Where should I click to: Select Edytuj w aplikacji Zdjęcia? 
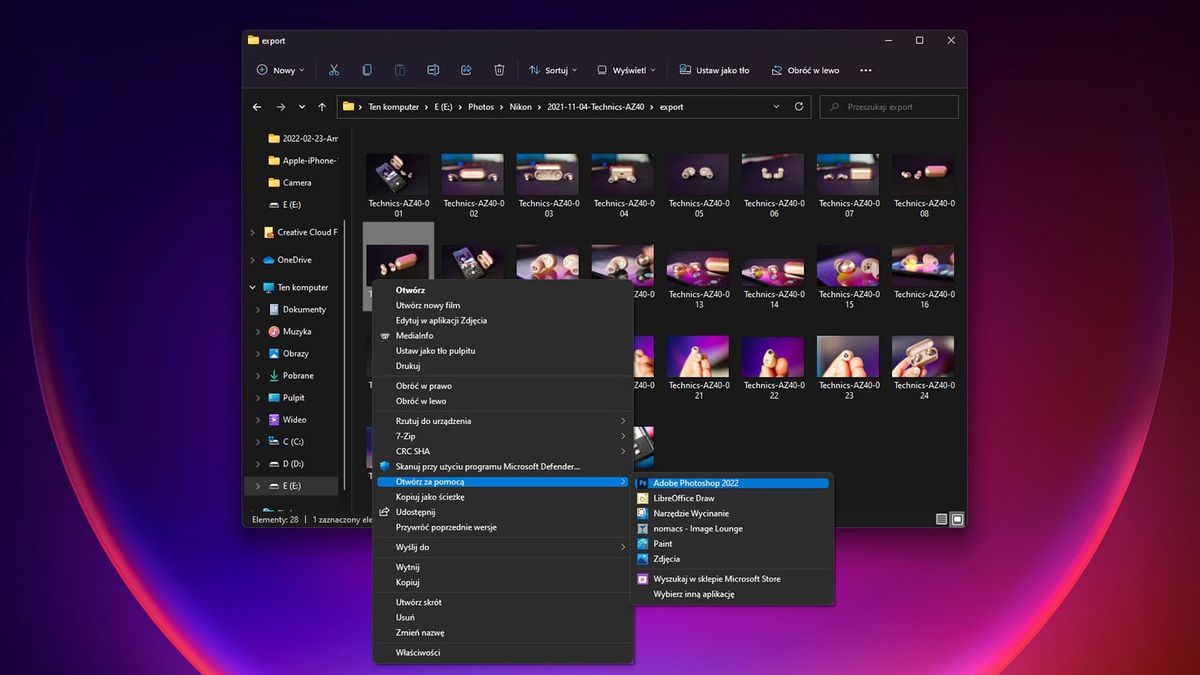click(x=503, y=320)
